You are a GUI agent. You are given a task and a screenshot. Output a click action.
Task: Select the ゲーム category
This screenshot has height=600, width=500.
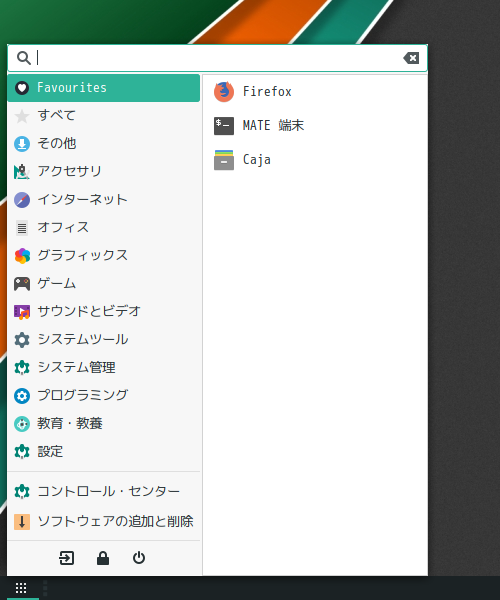coord(103,284)
